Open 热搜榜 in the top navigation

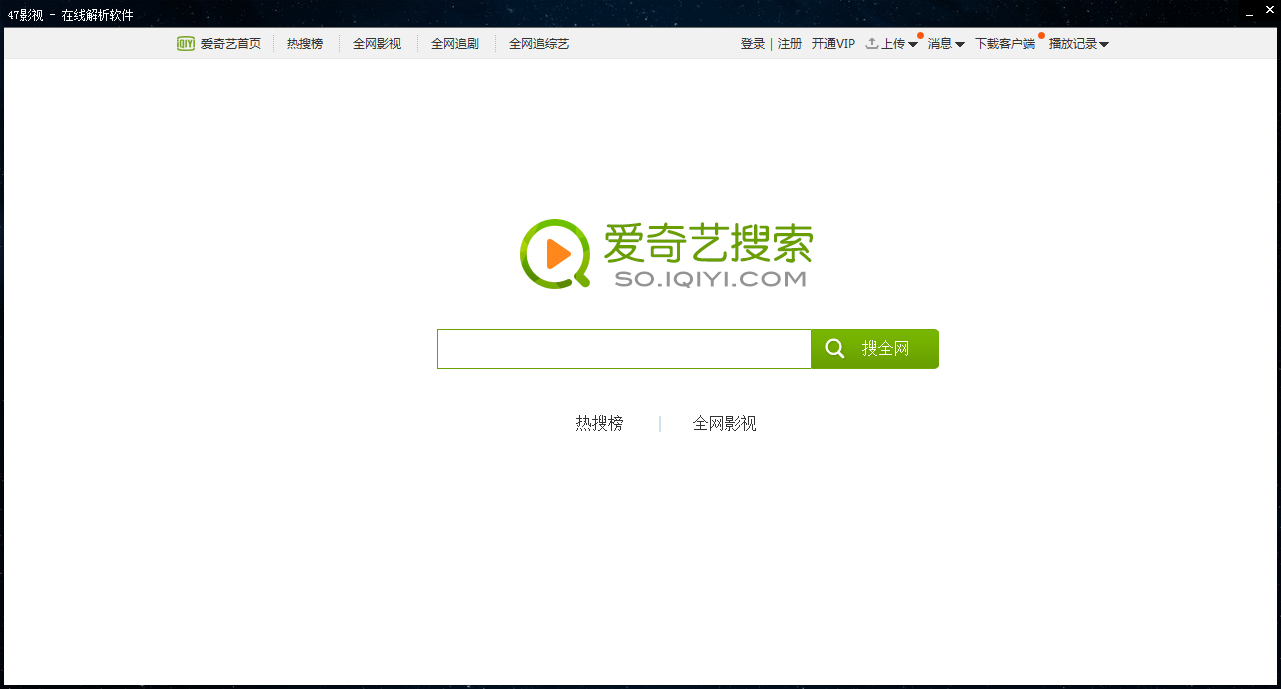pyautogui.click(x=305, y=44)
